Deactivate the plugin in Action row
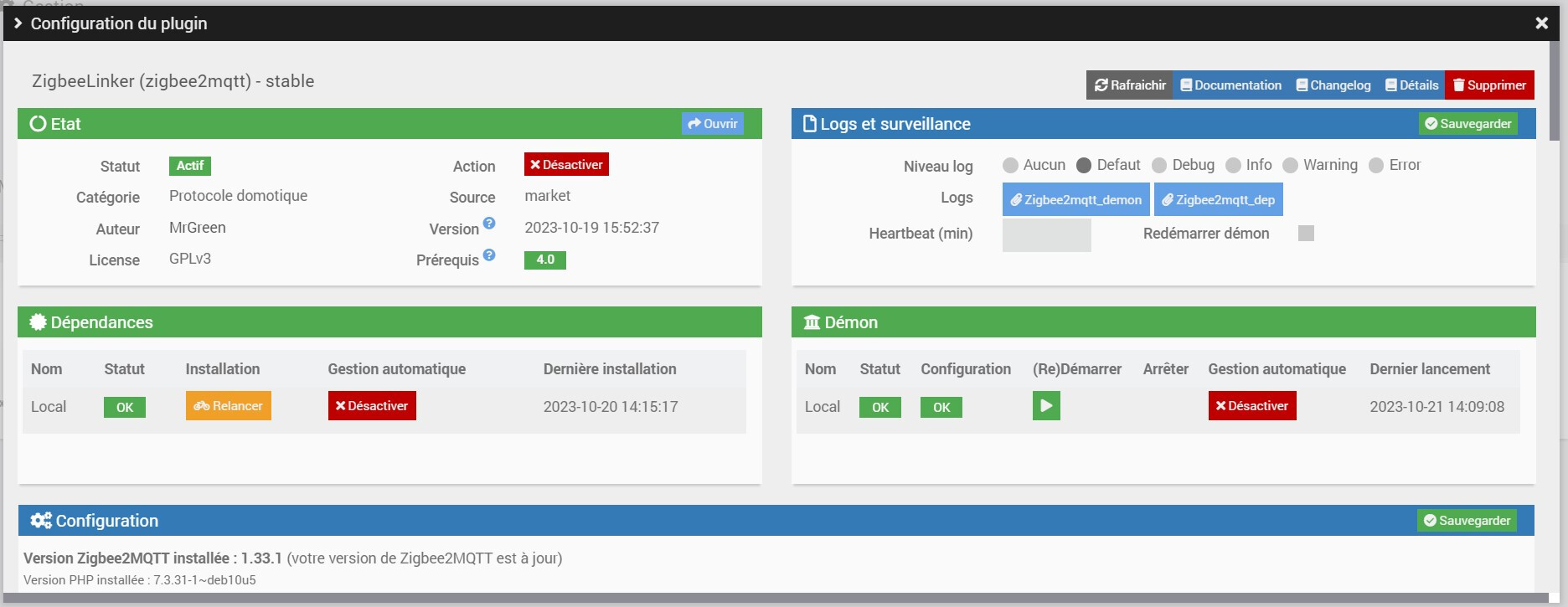 (x=566, y=165)
